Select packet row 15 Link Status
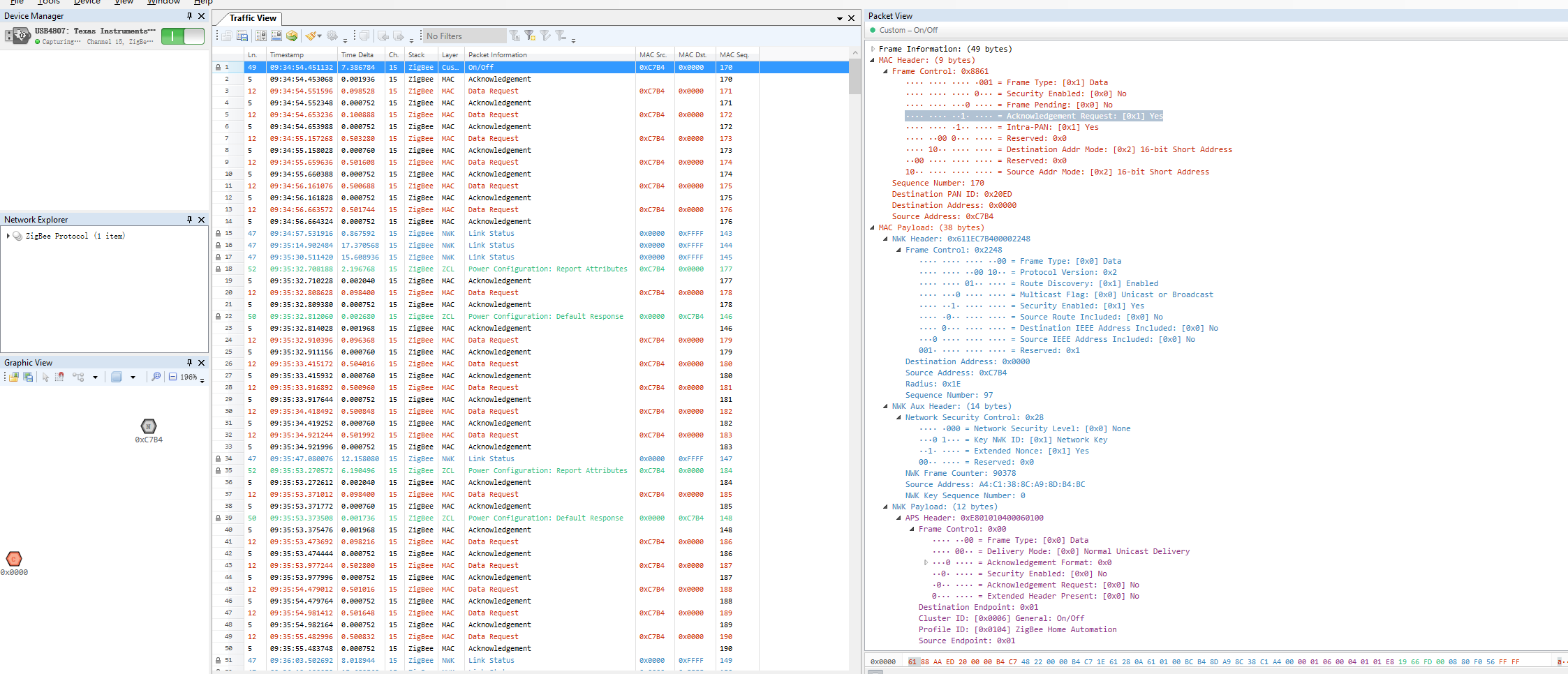 (531, 233)
